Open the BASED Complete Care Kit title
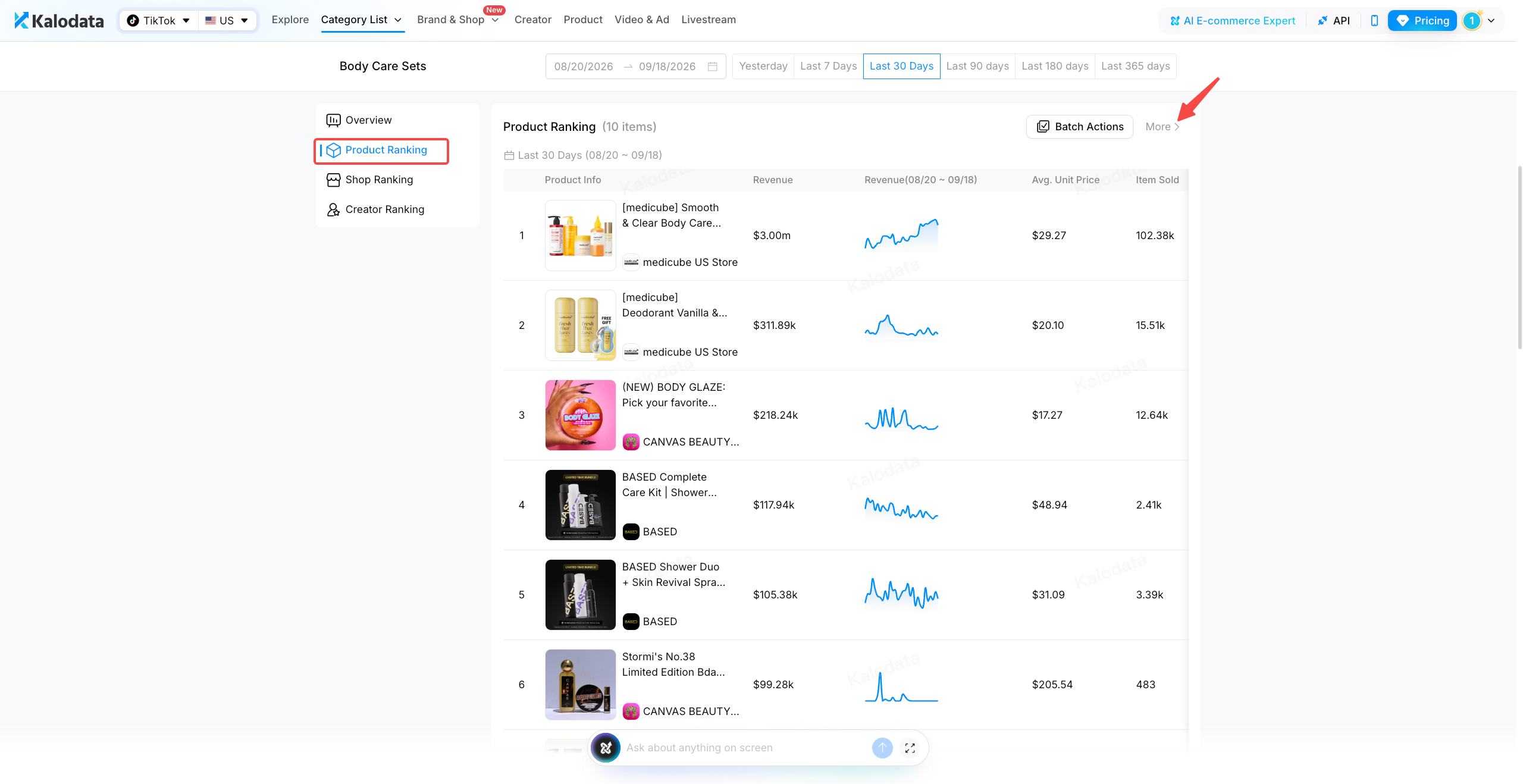The image size is (1523, 784). point(669,485)
